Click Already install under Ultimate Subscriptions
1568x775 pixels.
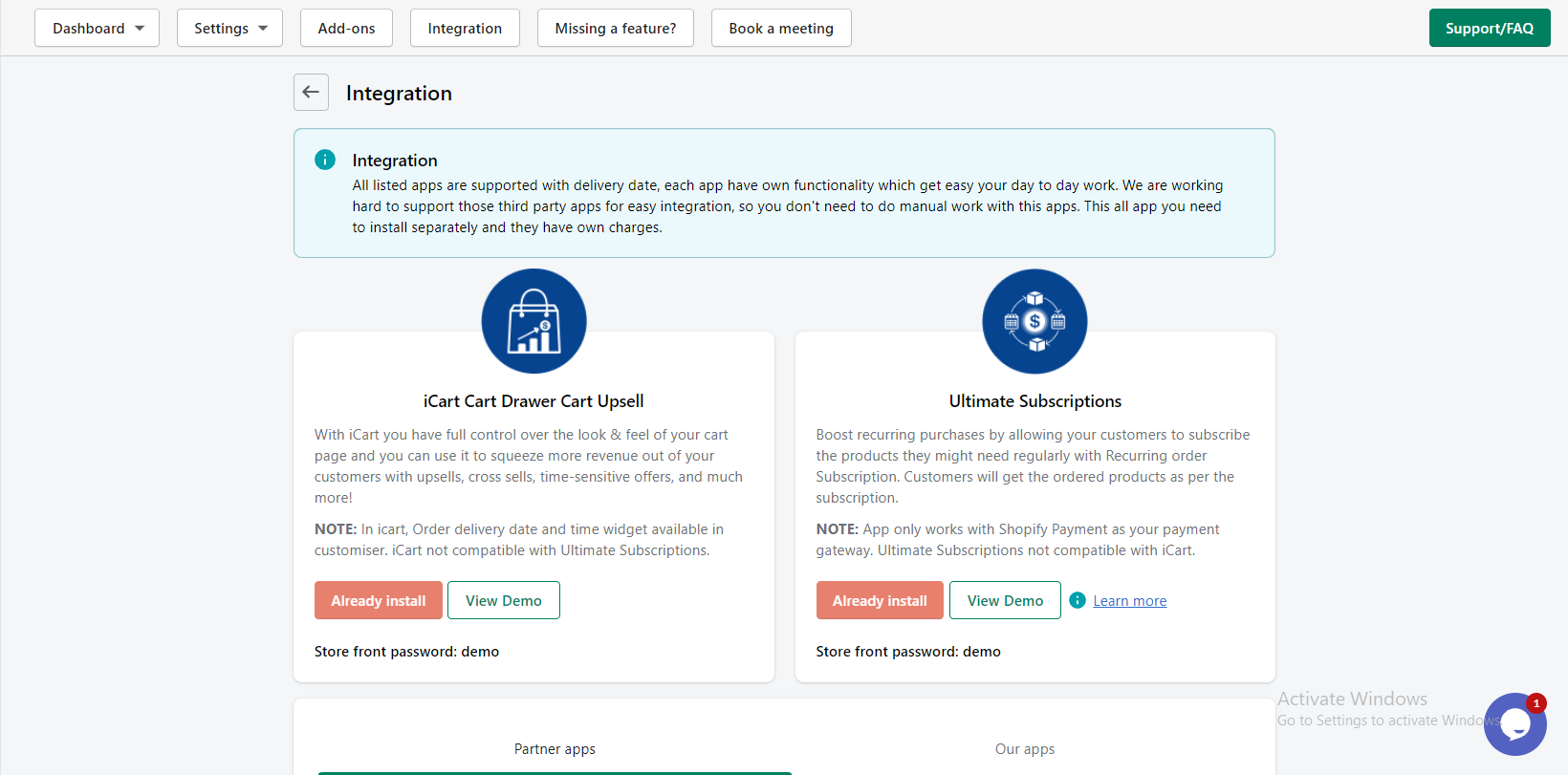click(x=880, y=600)
